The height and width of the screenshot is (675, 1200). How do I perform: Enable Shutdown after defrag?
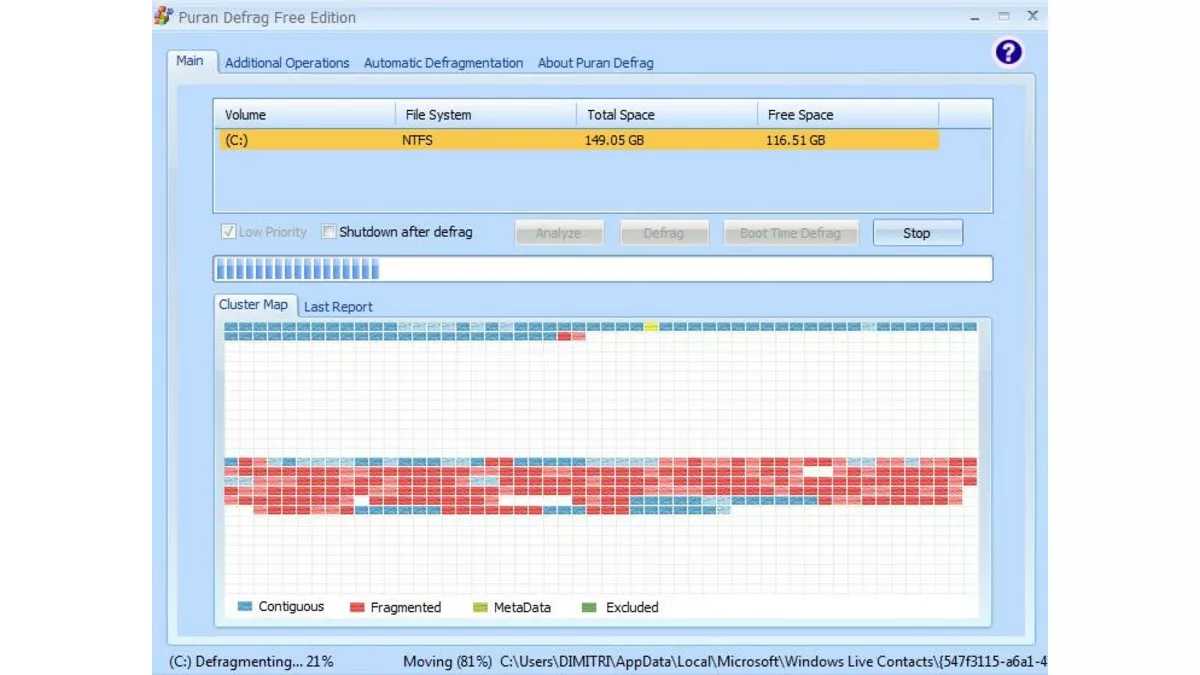click(x=328, y=231)
